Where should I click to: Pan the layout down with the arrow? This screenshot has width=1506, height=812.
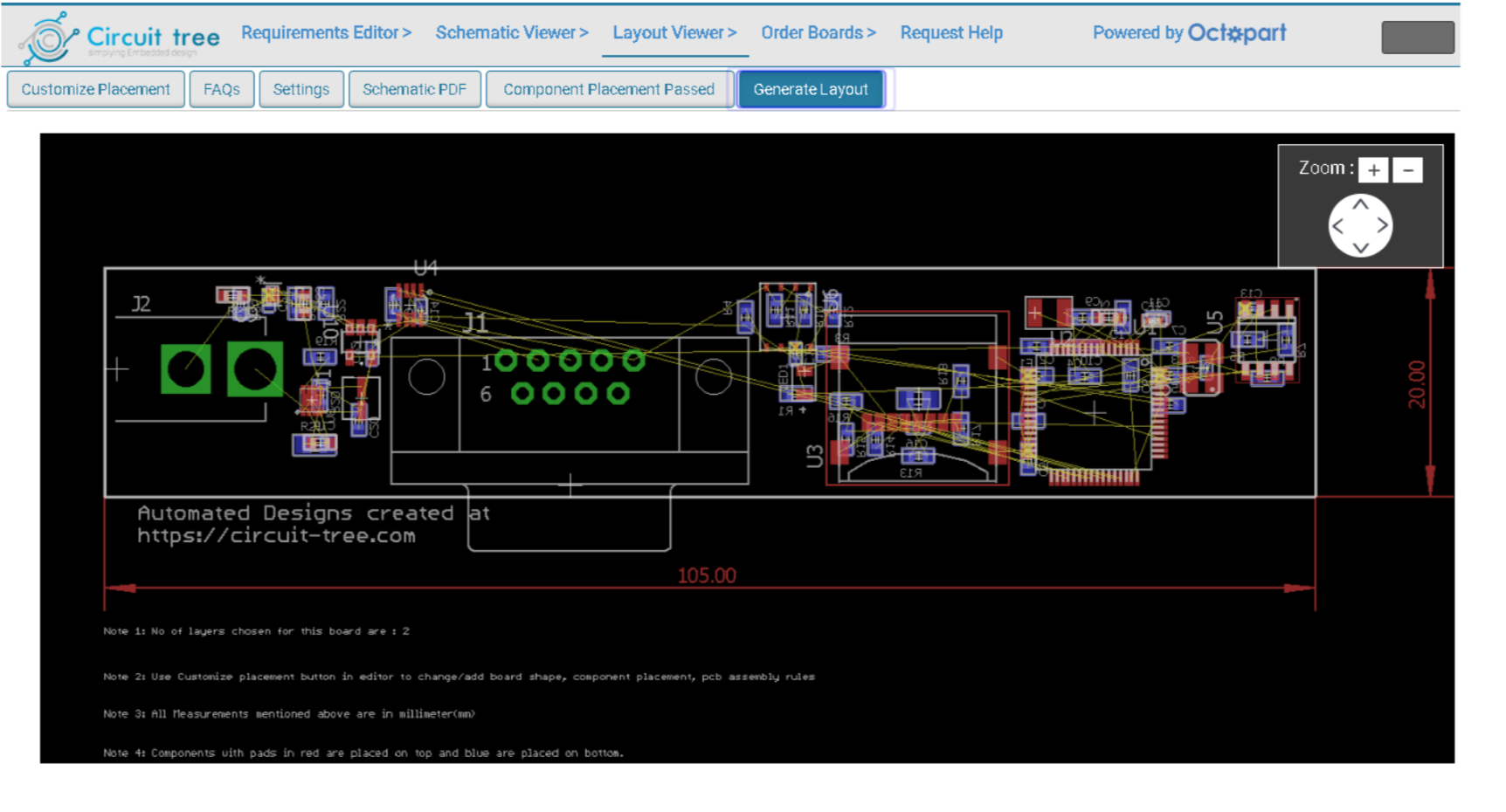(x=1360, y=247)
